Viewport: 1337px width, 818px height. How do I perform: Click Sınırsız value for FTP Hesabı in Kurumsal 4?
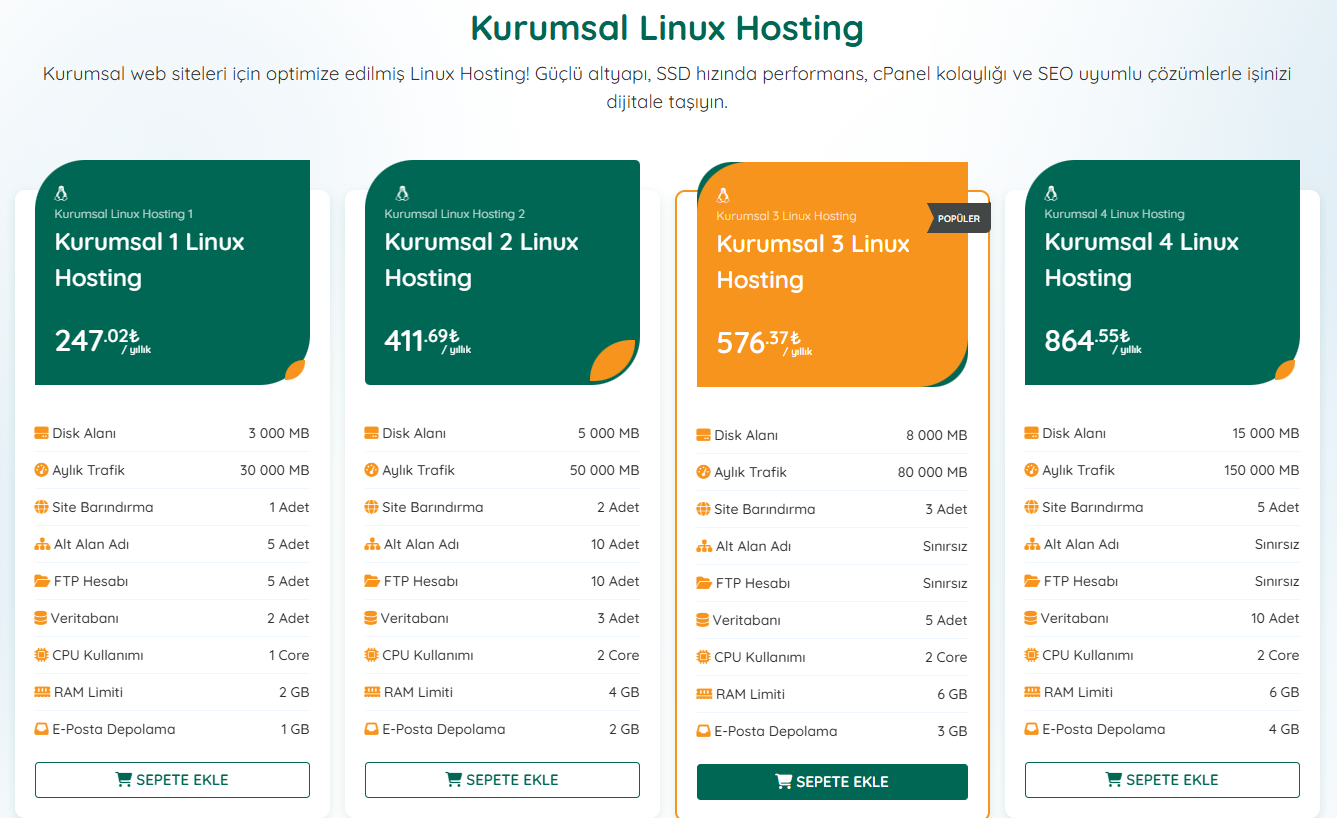(x=1277, y=581)
